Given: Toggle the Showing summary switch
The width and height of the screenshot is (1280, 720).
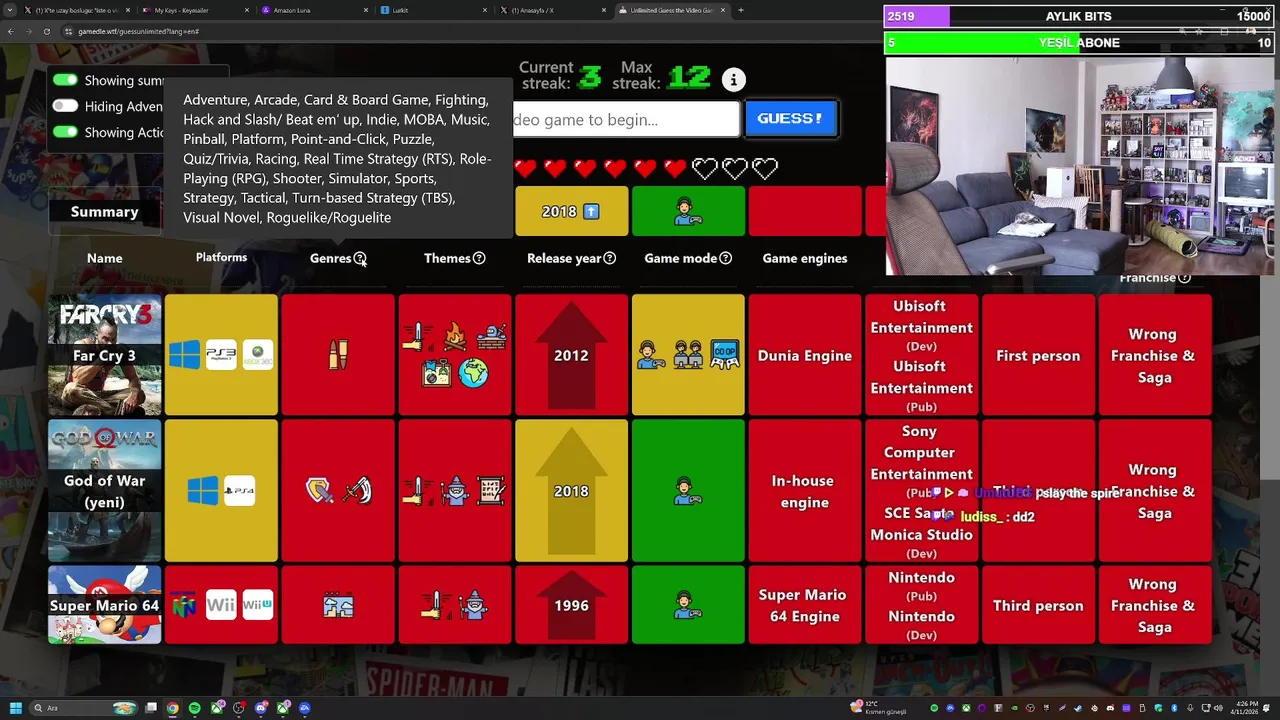Looking at the screenshot, I should [x=66, y=80].
